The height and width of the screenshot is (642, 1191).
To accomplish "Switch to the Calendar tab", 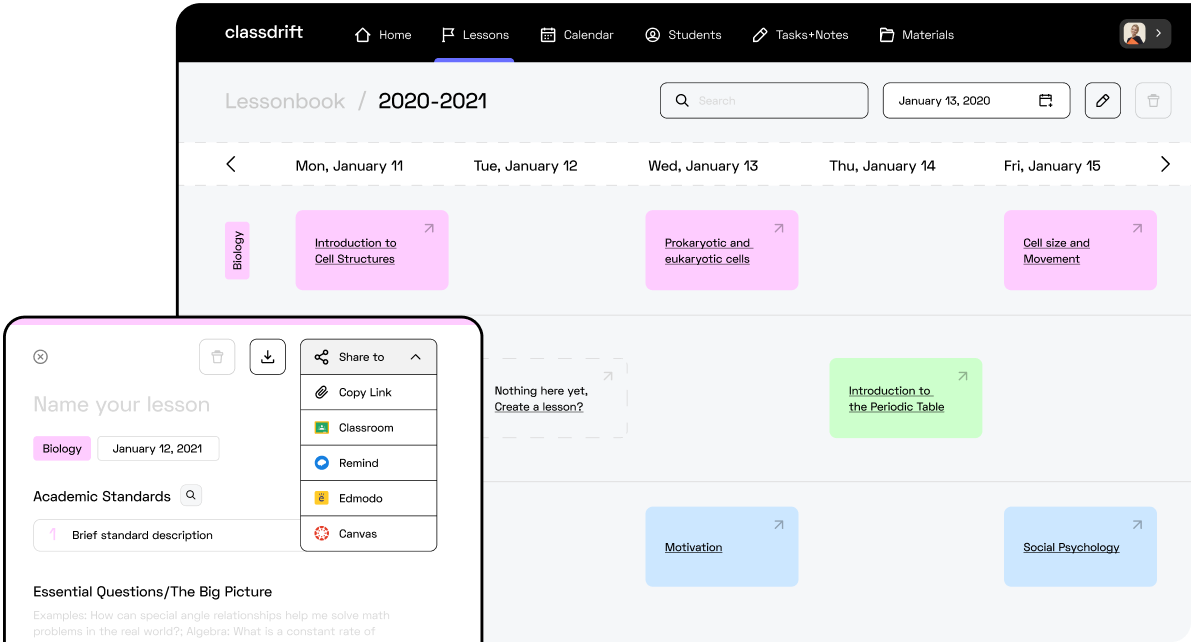I will tap(577, 35).
